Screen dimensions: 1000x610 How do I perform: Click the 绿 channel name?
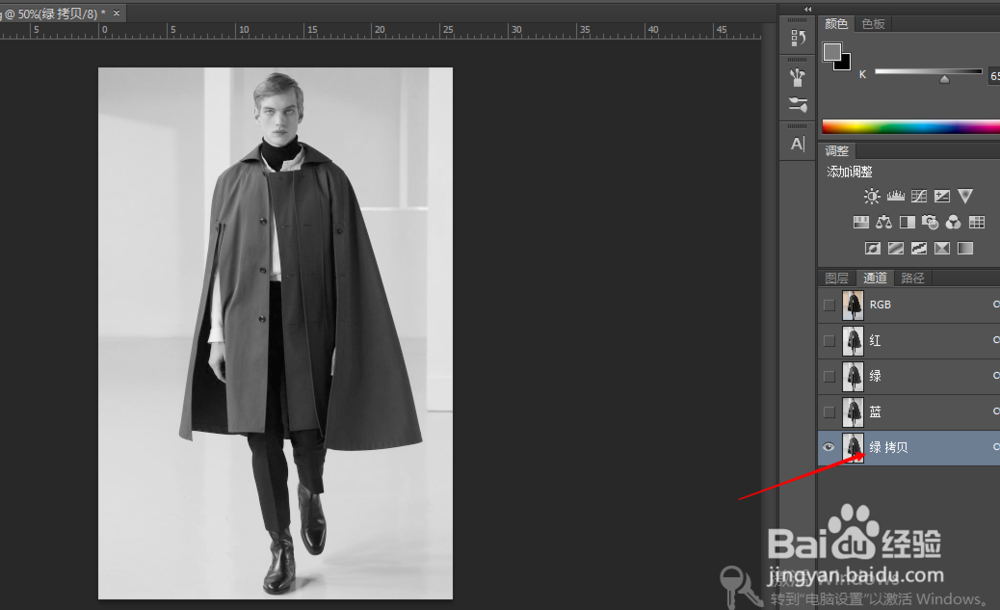[x=875, y=376]
